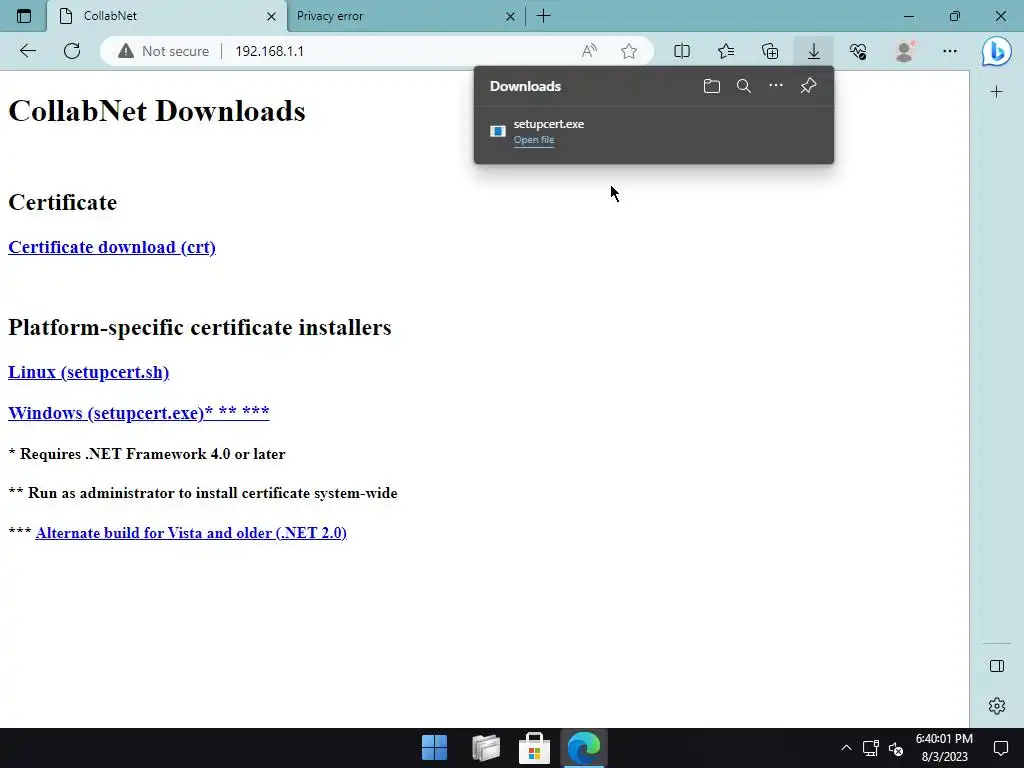Viewport: 1024px width, 768px height.
Task: Enable Read aloud from address bar
Action: tap(589, 51)
